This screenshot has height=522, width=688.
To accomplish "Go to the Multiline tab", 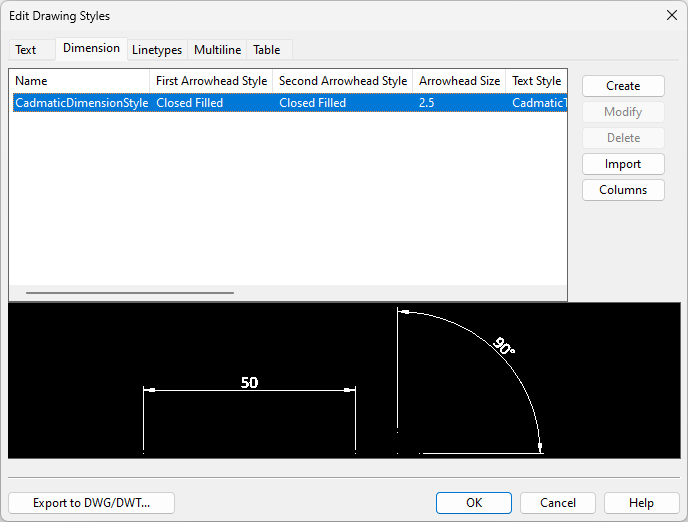I will tap(217, 50).
